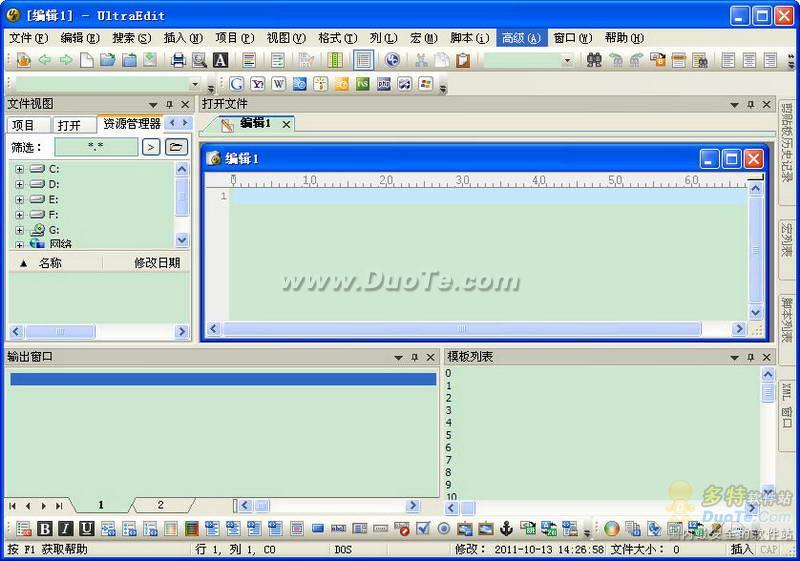Image resolution: width=800 pixels, height=561 pixels.
Task: Expand the D: drive node
Action: pyautogui.click(x=19, y=184)
